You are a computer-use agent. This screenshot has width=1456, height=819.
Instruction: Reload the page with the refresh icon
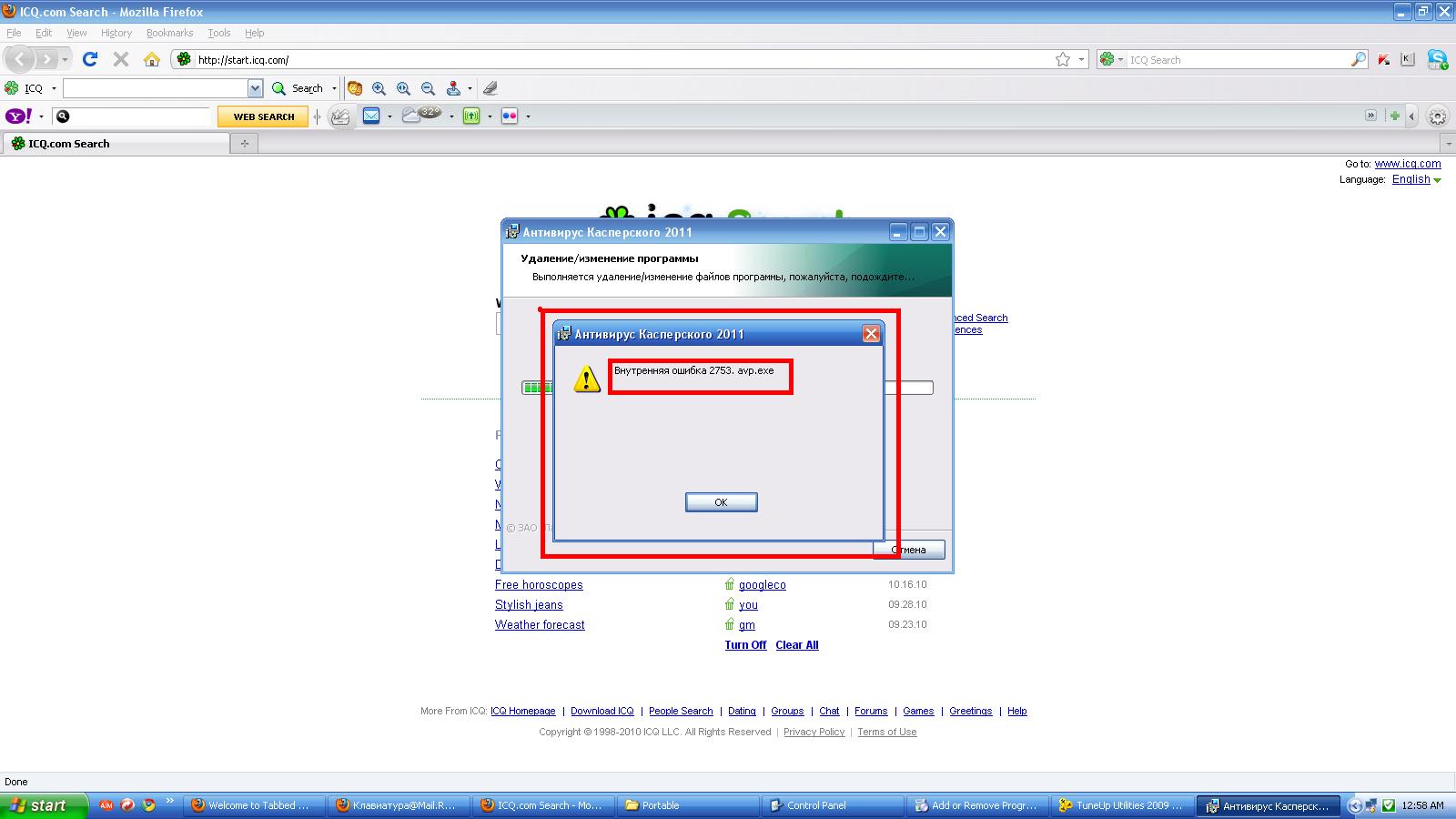click(x=90, y=59)
